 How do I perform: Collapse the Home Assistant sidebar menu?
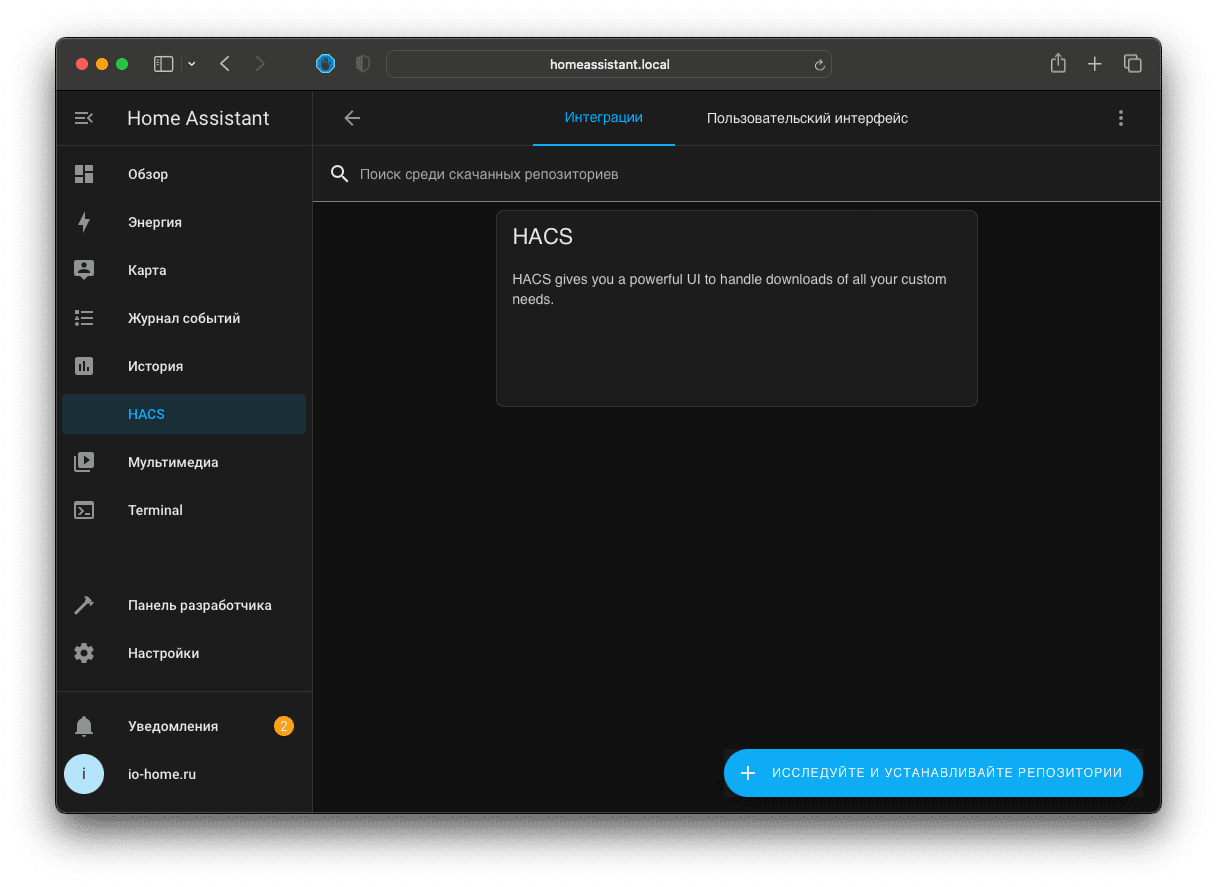[84, 118]
